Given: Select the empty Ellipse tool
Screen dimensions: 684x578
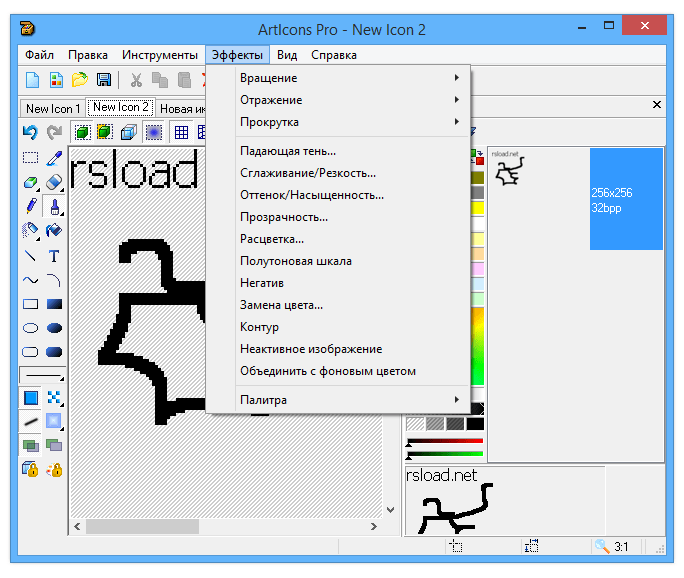Looking at the screenshot, I should point(31,328).
